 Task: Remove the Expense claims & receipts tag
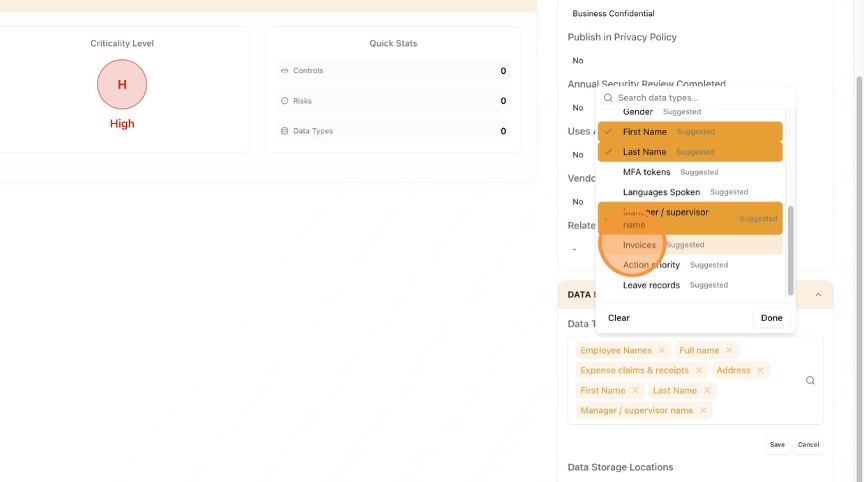pyautogui.click(x=699, y=371)
